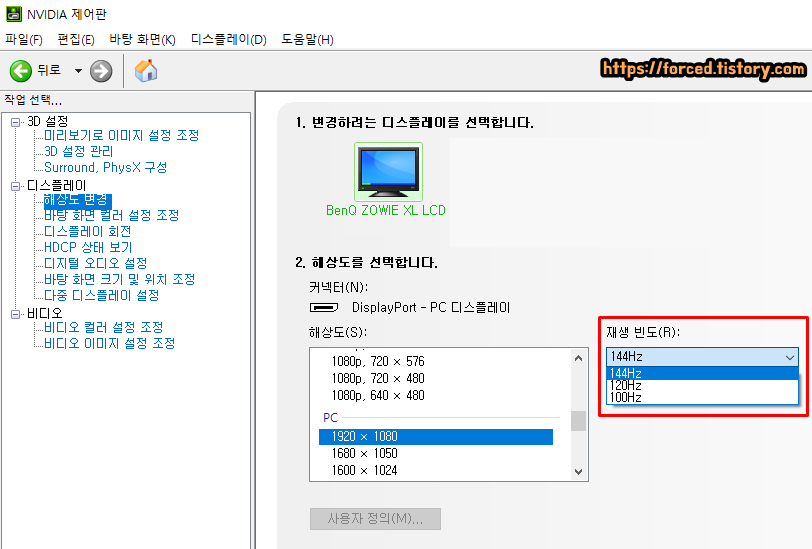
Task: Open 다중 디스플레이 설정 page
Action: [x=102, y=296]
